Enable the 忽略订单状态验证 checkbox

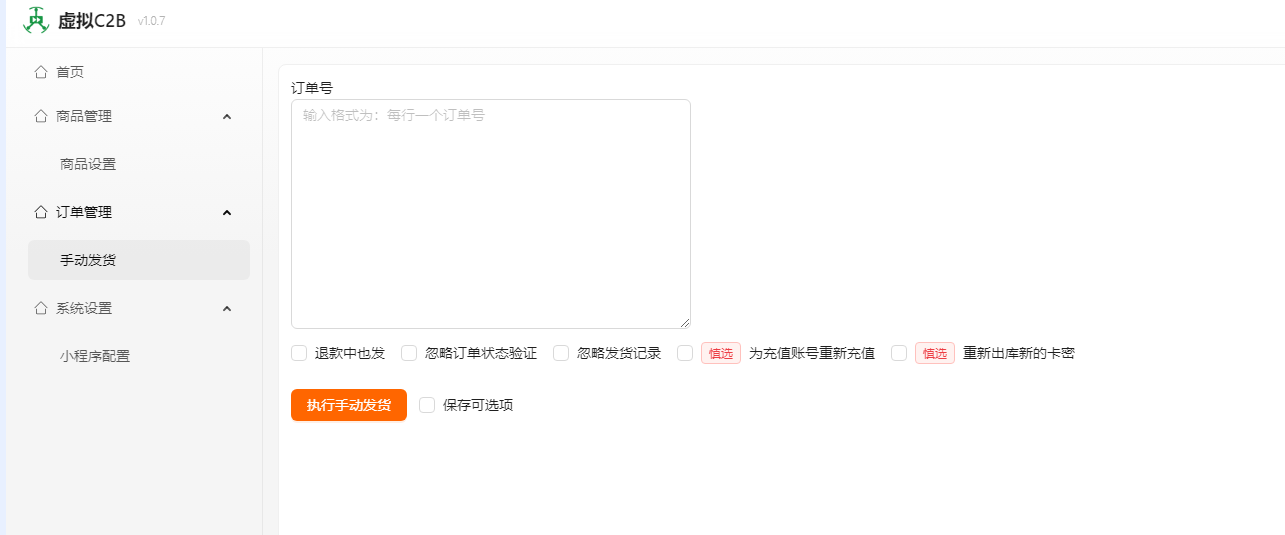point(409,353)
